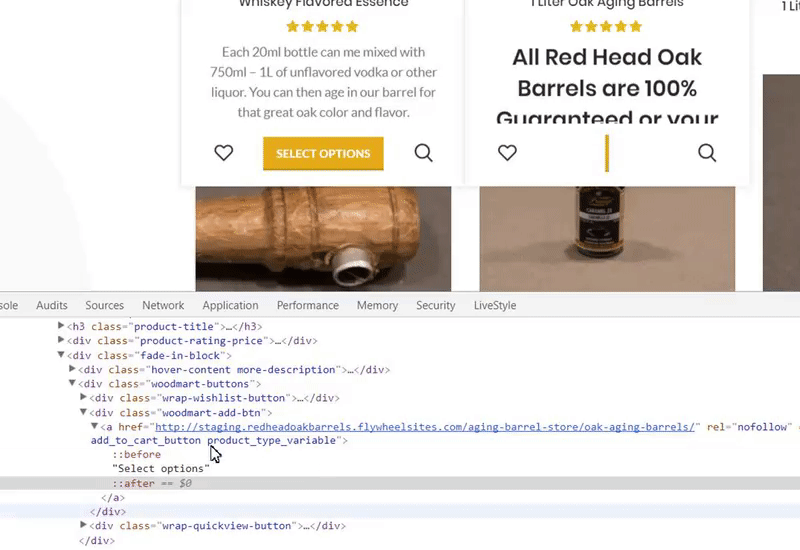This screenshot has width=800, height=550.
Task: Click the add_to_cart_button class text
Action: 146,440
